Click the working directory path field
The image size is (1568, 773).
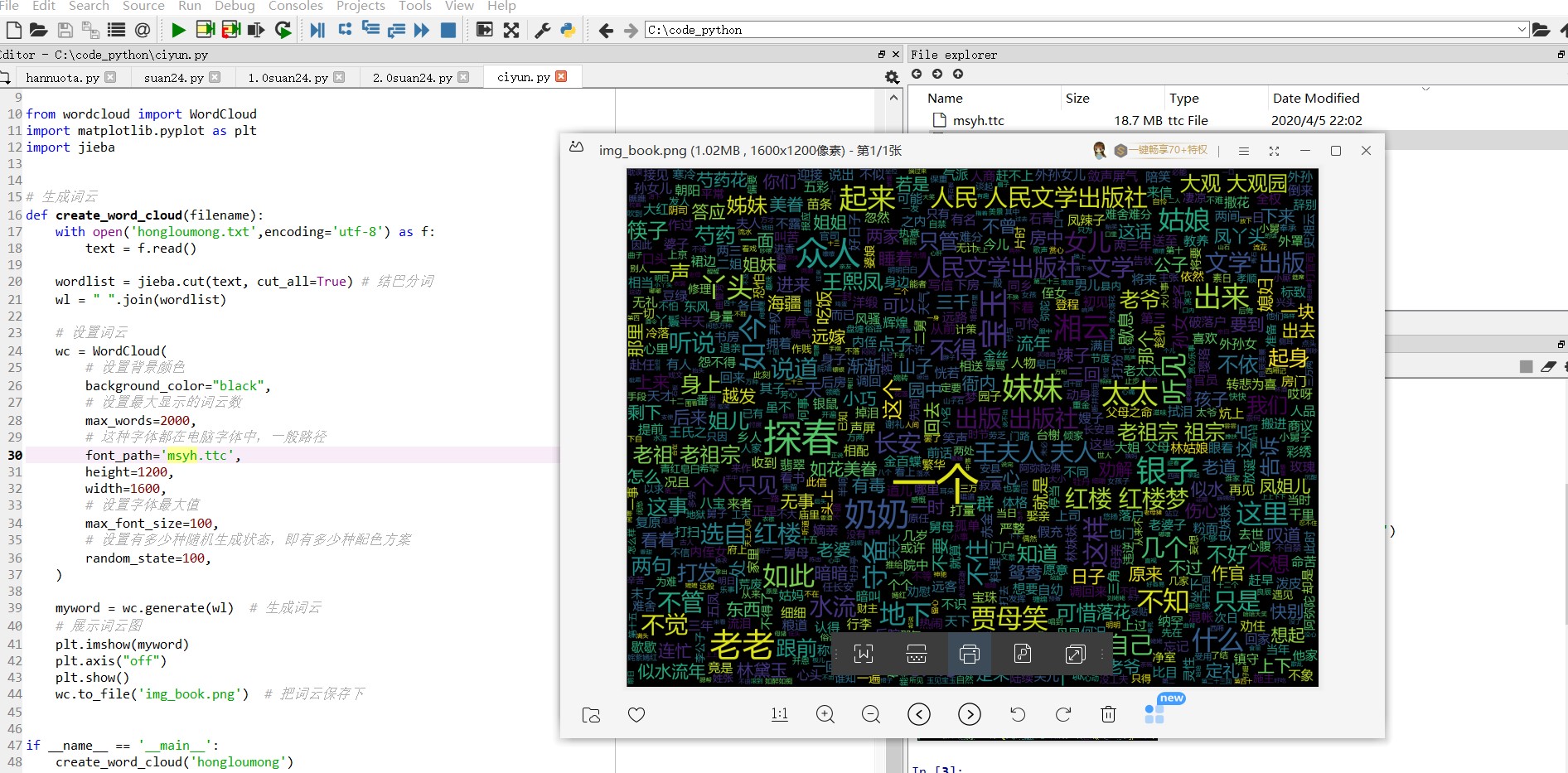[x=1080, y=30]
